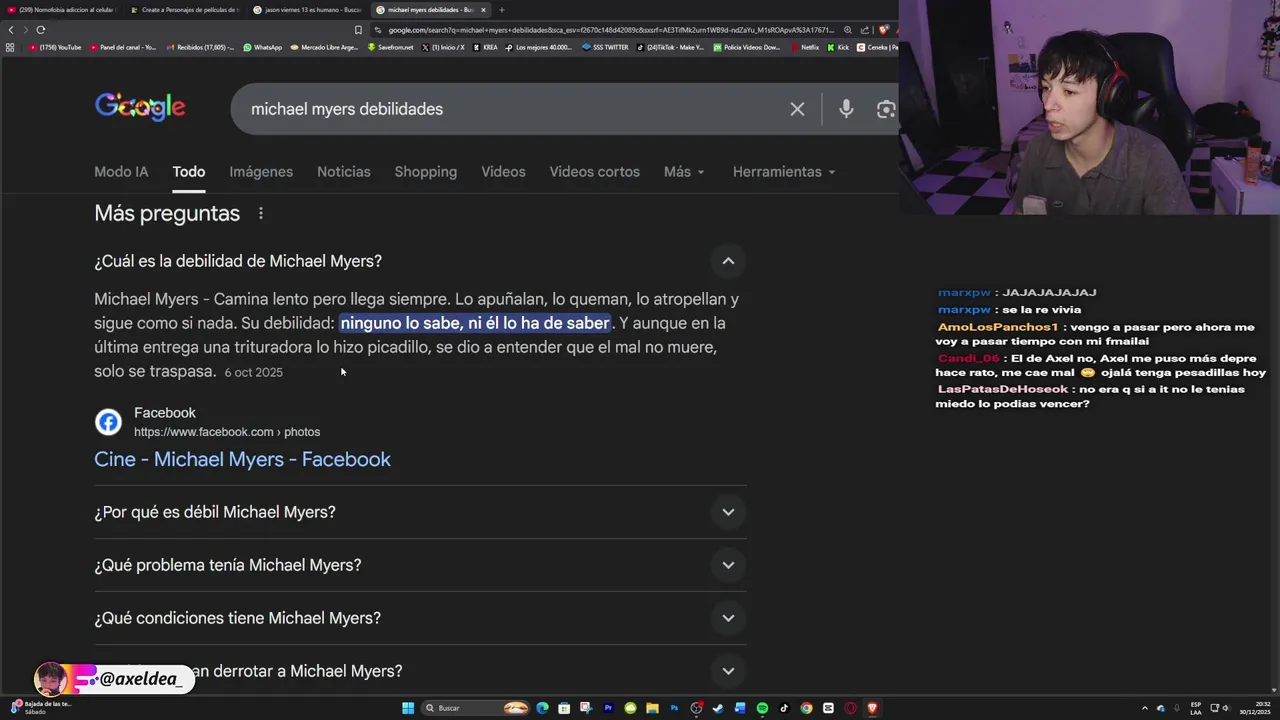This screenshot has width=1280, height=720.
Task: Open a new browser tab with plus
Action: point(502,10)
